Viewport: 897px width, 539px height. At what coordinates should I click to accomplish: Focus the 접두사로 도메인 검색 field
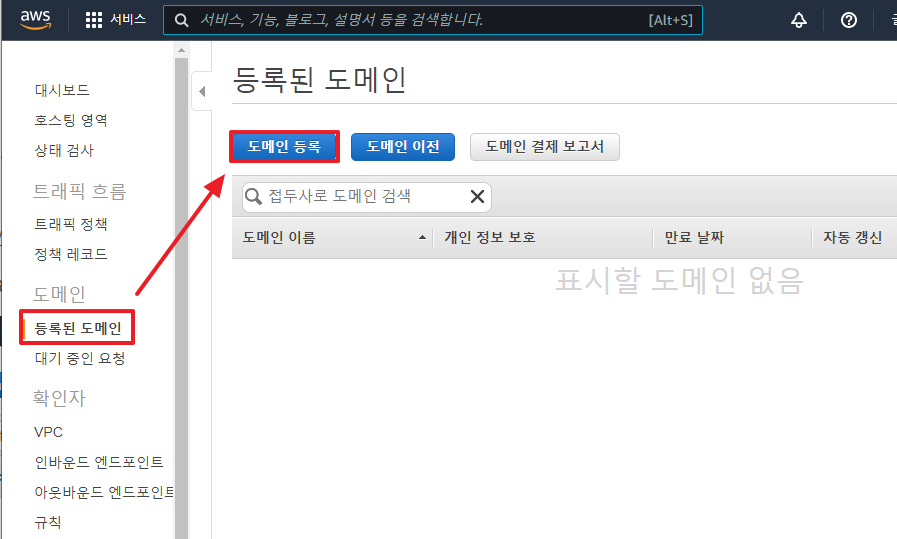point(366,197)
